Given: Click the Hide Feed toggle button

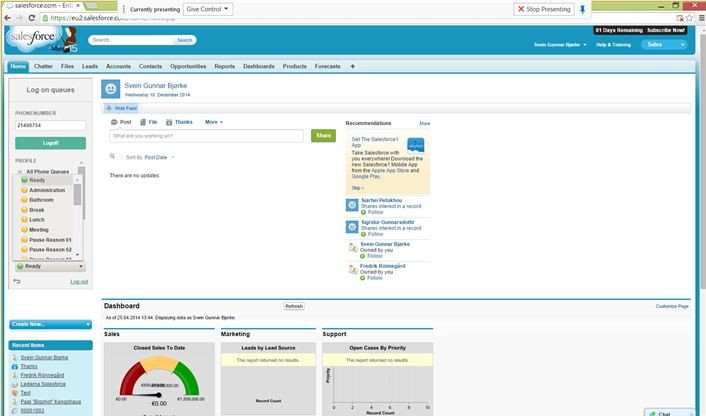Looking at the screenshot, I should pos(121,108).
